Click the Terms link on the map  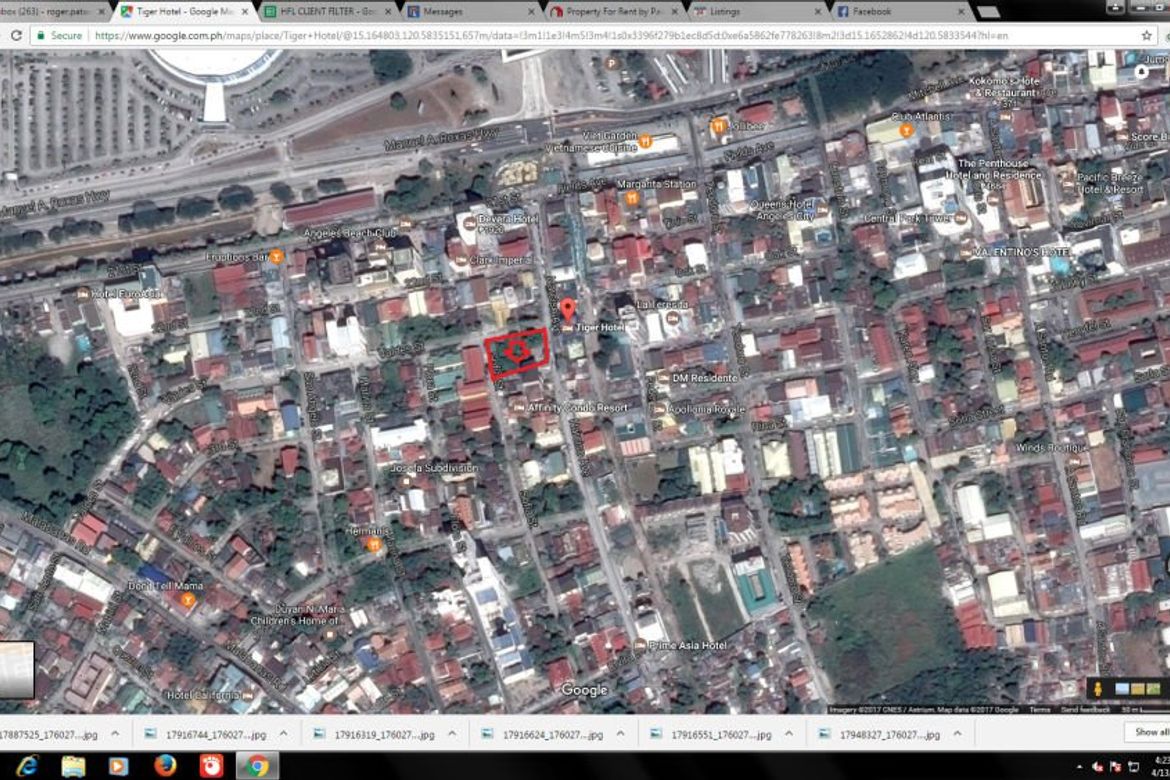[1039, 709]
